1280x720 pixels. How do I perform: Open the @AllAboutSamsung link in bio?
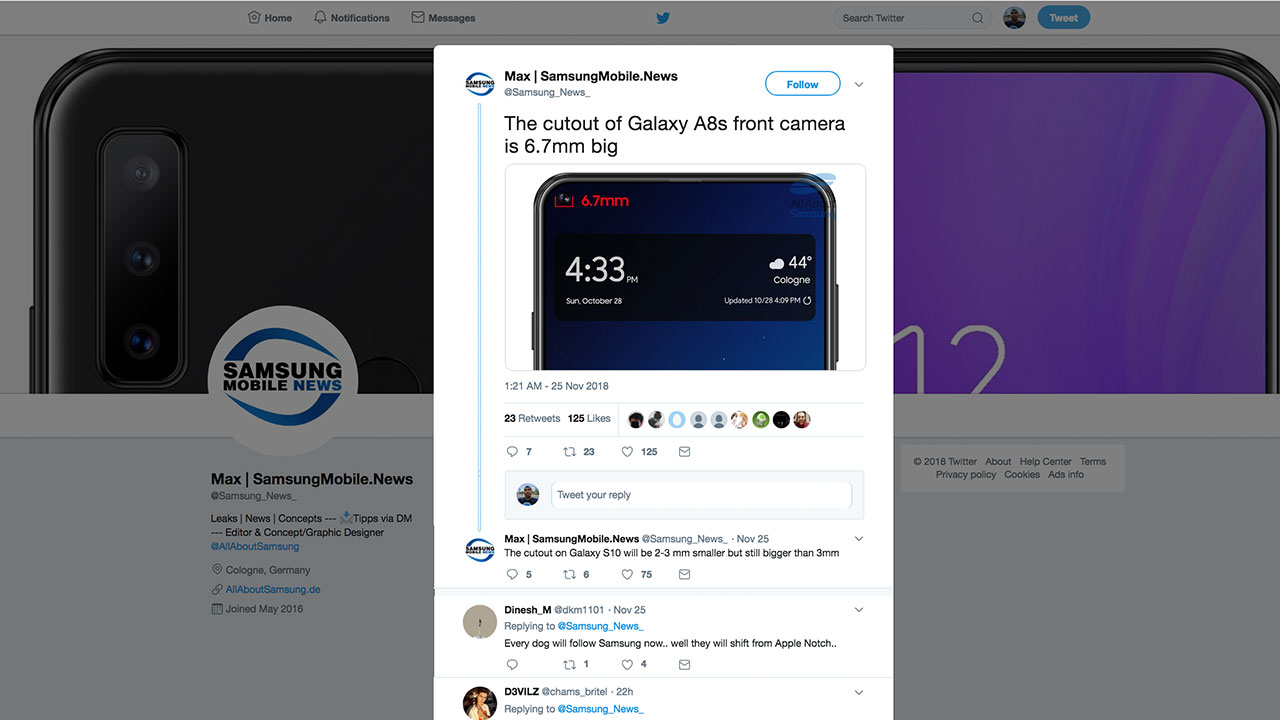[x=255, y=547]
